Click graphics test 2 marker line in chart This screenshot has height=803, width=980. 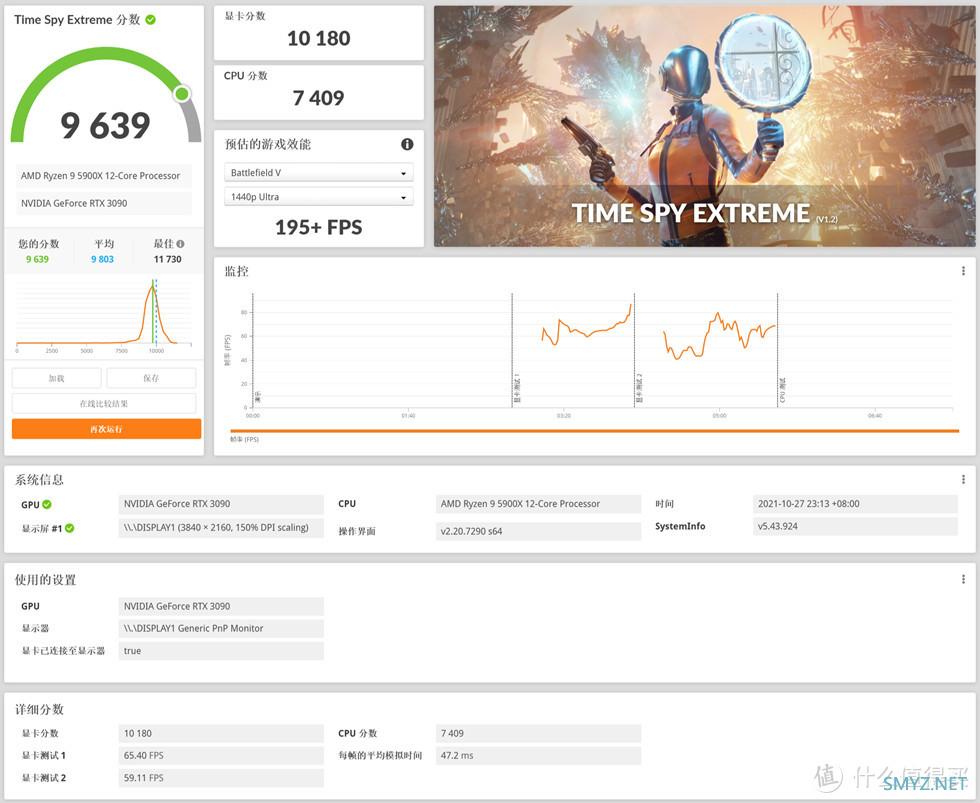point(634,350)
